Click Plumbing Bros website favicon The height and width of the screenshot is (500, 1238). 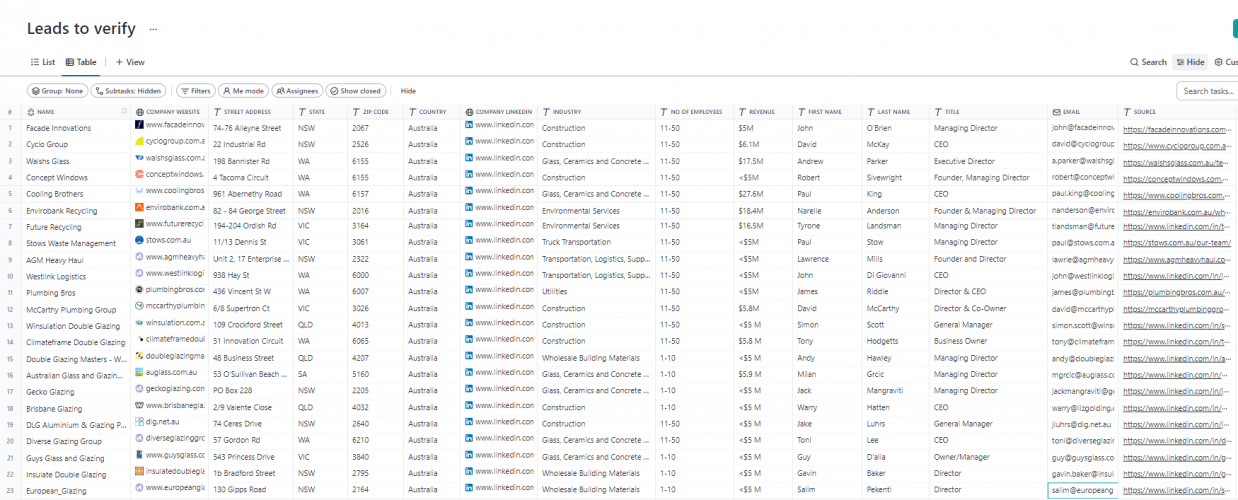(140, 291)
